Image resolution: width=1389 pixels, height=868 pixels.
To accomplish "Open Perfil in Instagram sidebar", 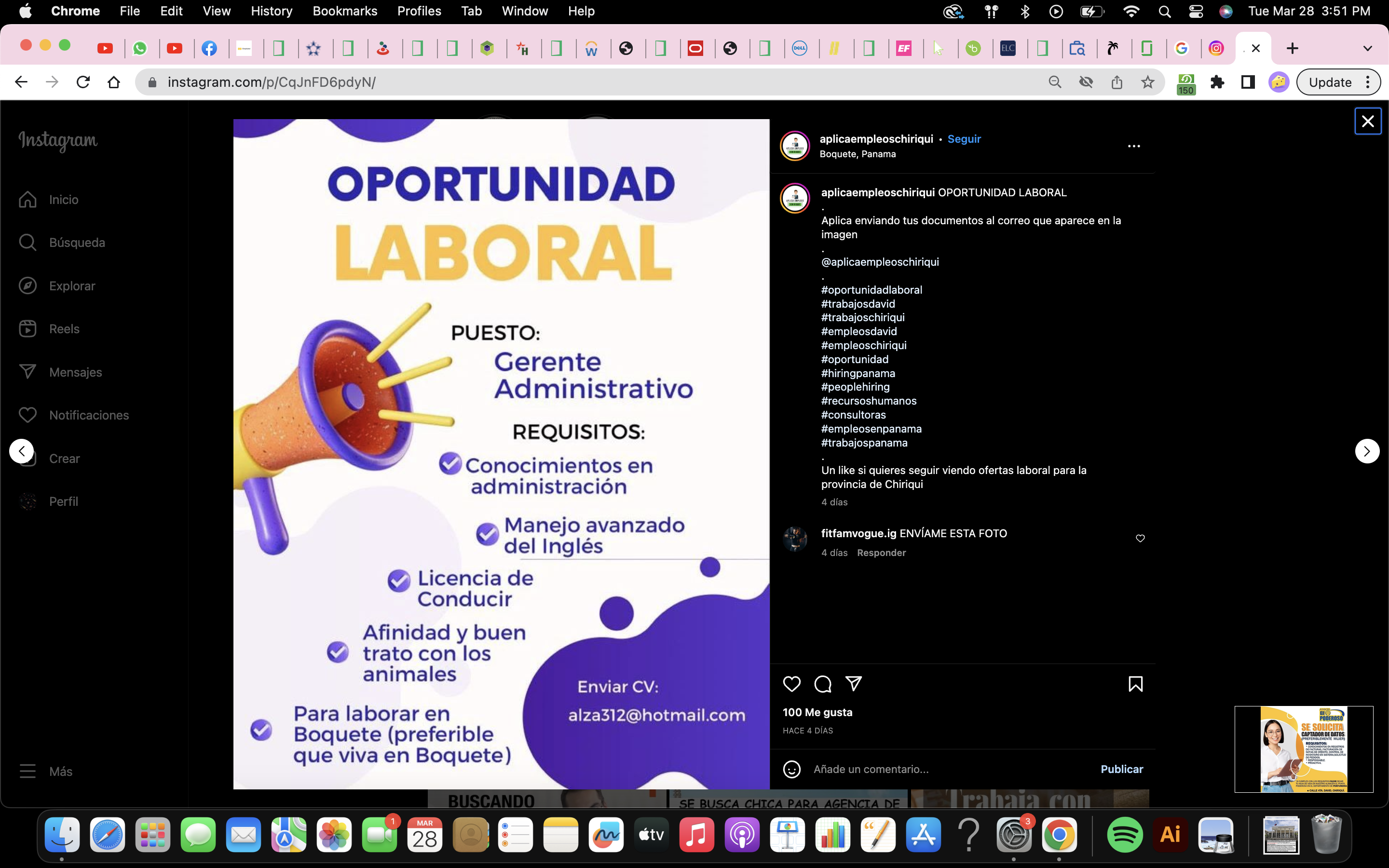I will tap(49, 502).
